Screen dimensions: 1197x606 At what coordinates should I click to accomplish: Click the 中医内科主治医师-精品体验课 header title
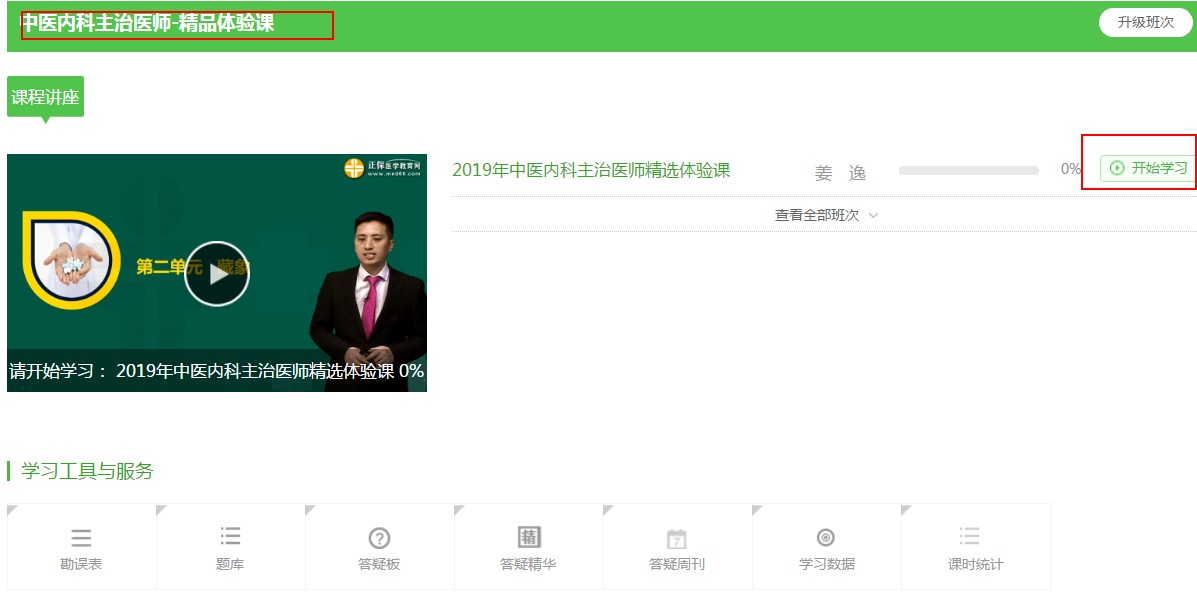148,23
